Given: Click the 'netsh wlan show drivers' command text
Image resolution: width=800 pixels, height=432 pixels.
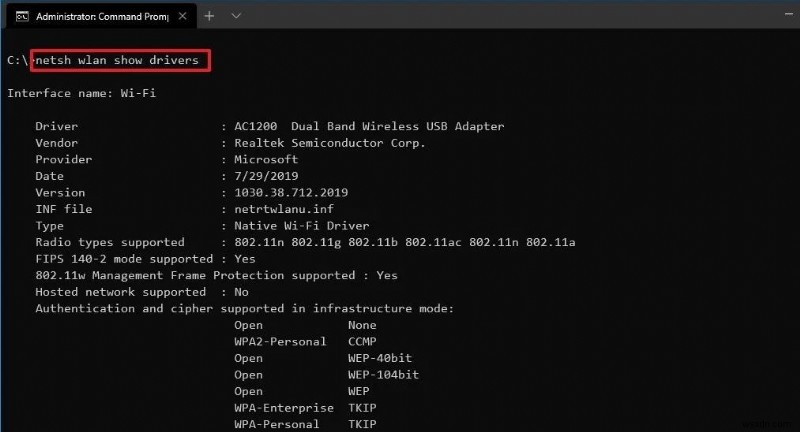Looking at the screenshot, I should 117,60.
